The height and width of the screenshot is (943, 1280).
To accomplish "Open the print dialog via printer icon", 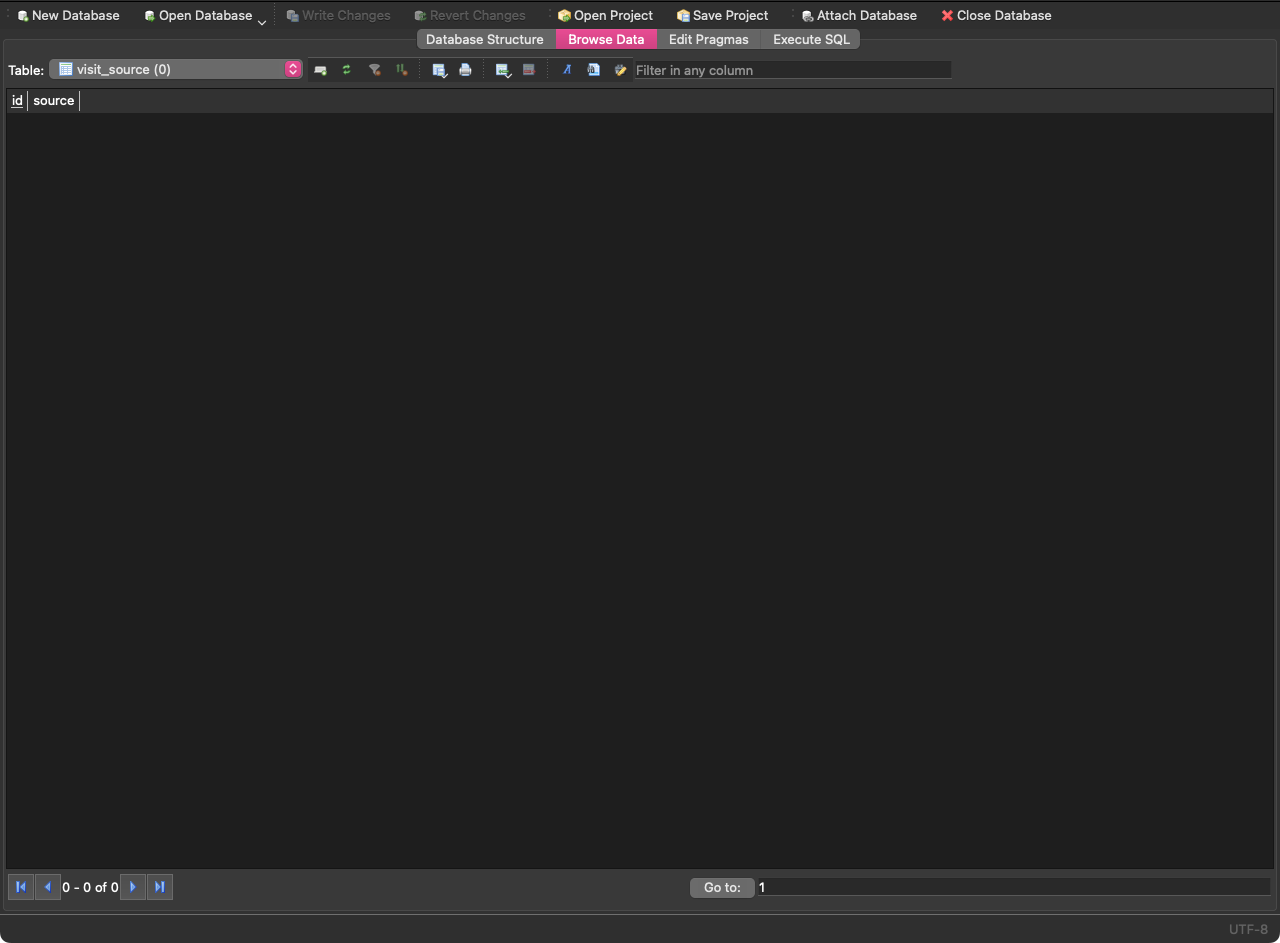I will 465,70.
